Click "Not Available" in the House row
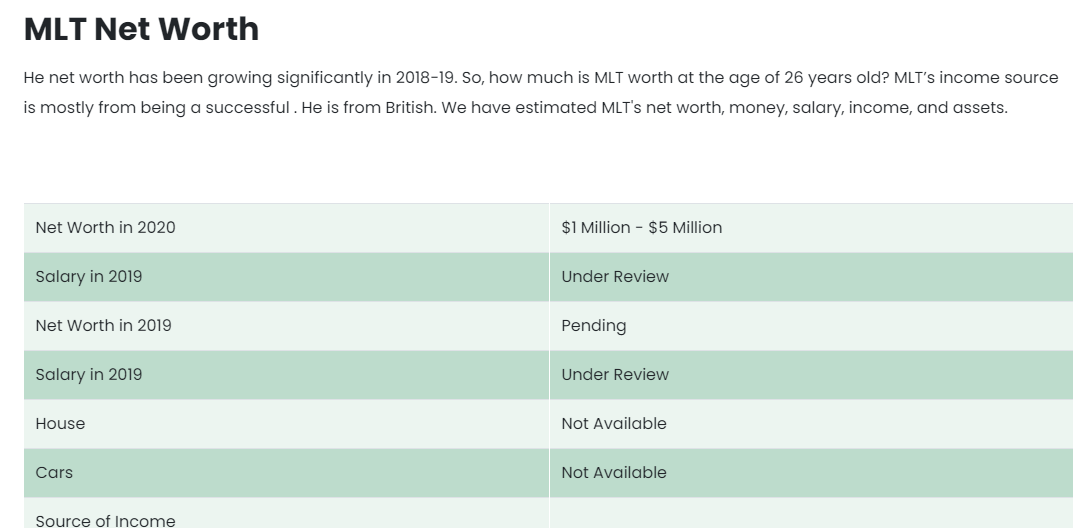The width and height of the screenshot is (1090, 528). click(x=614, y=424)
